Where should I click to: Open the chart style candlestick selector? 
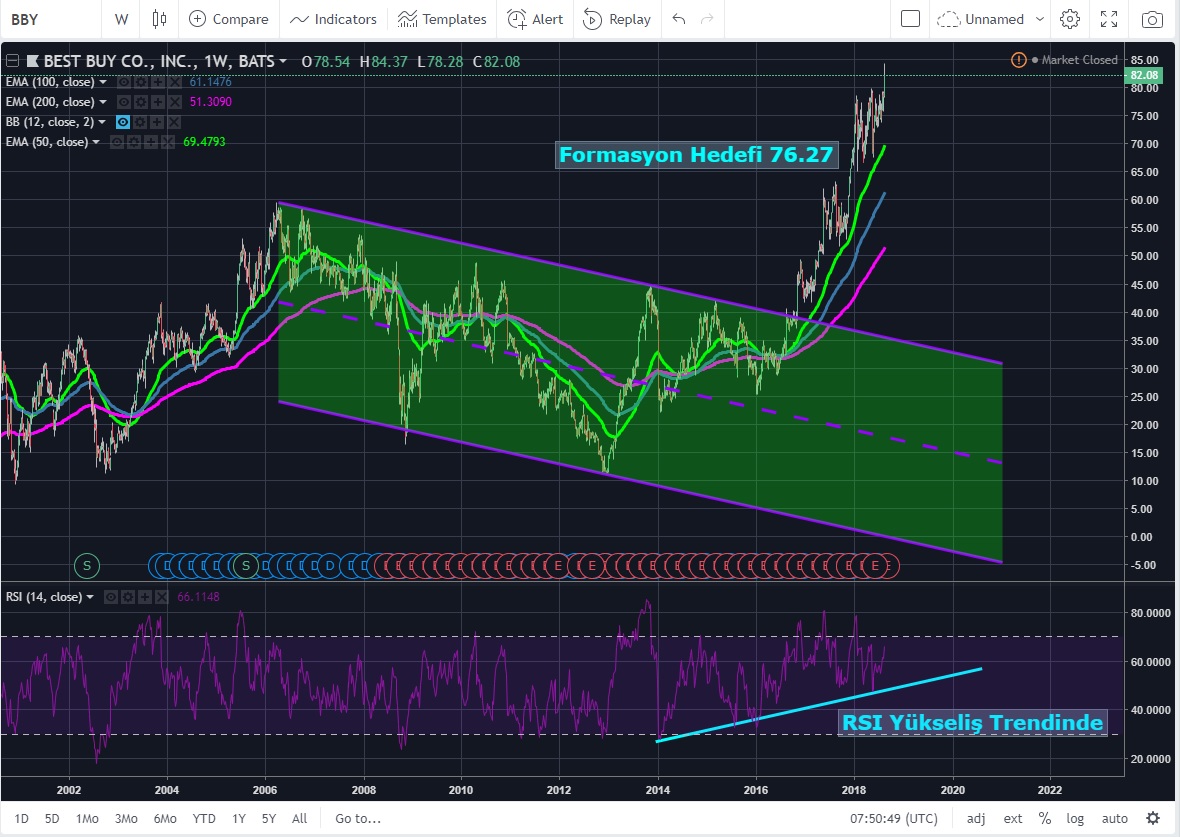click(159, 19)
